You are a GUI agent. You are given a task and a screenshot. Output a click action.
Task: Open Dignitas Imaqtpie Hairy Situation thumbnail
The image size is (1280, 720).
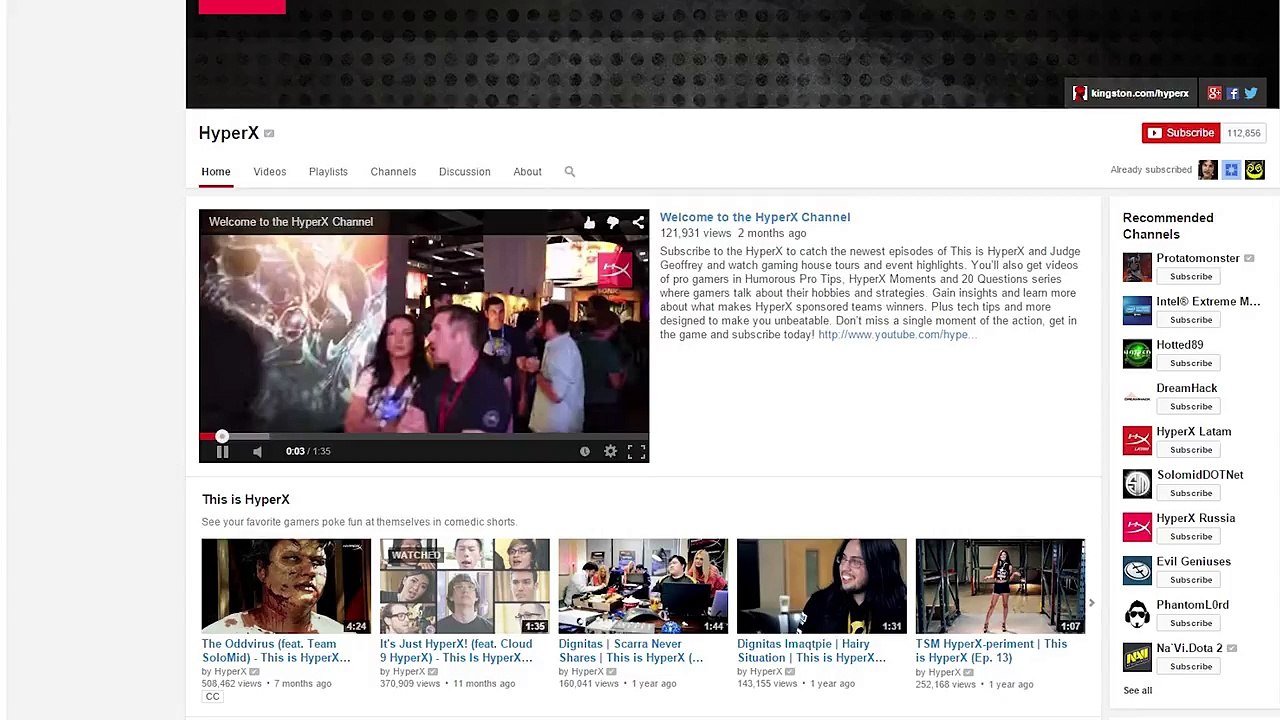click(x=822, y=586)
